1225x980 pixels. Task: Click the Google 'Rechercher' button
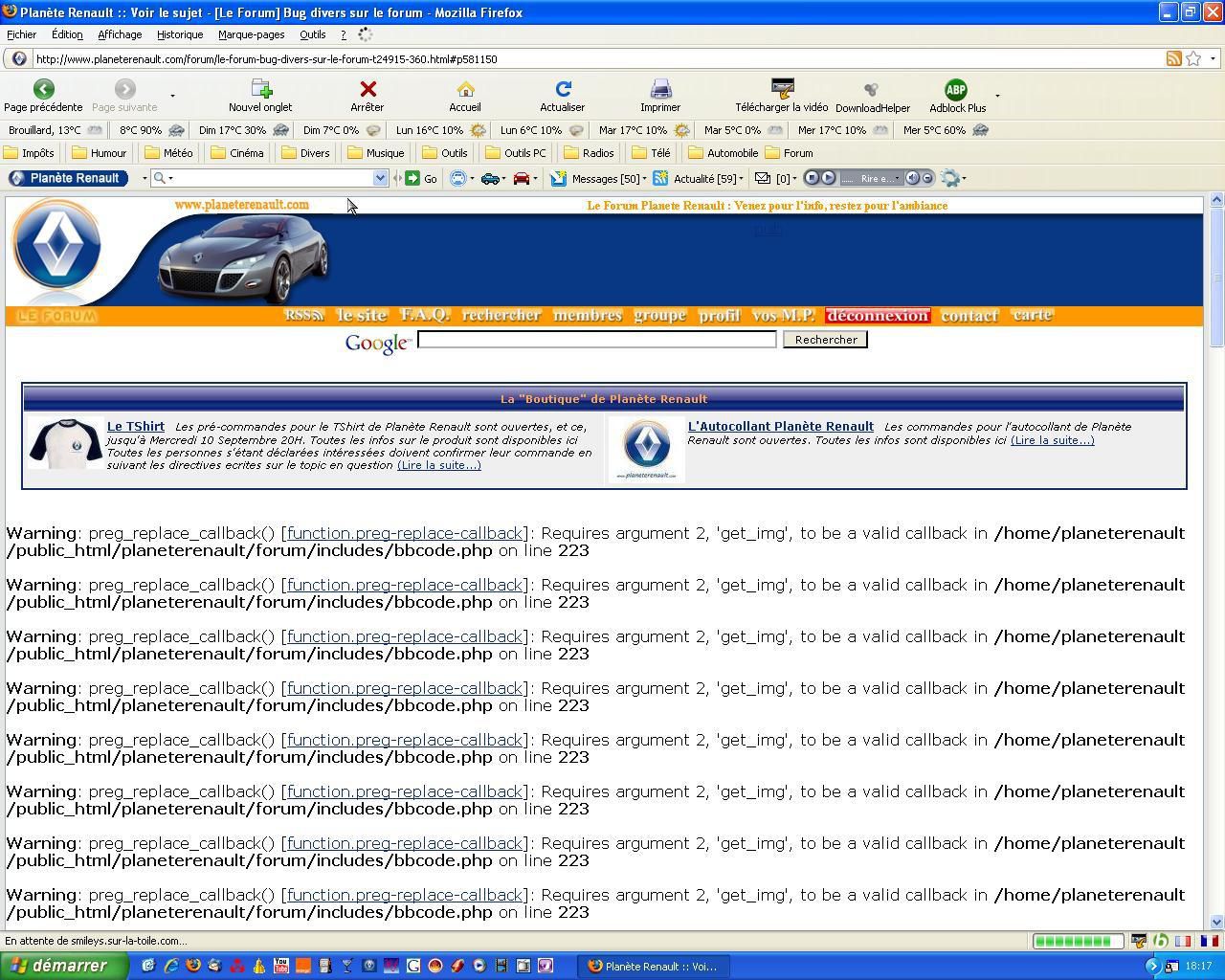click(825, 340)
